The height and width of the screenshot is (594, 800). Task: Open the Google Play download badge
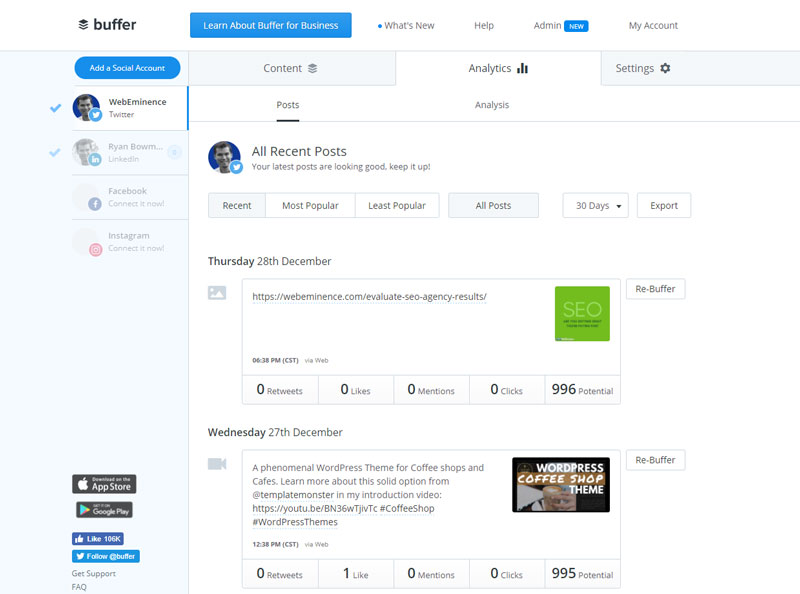coord(105,510)
